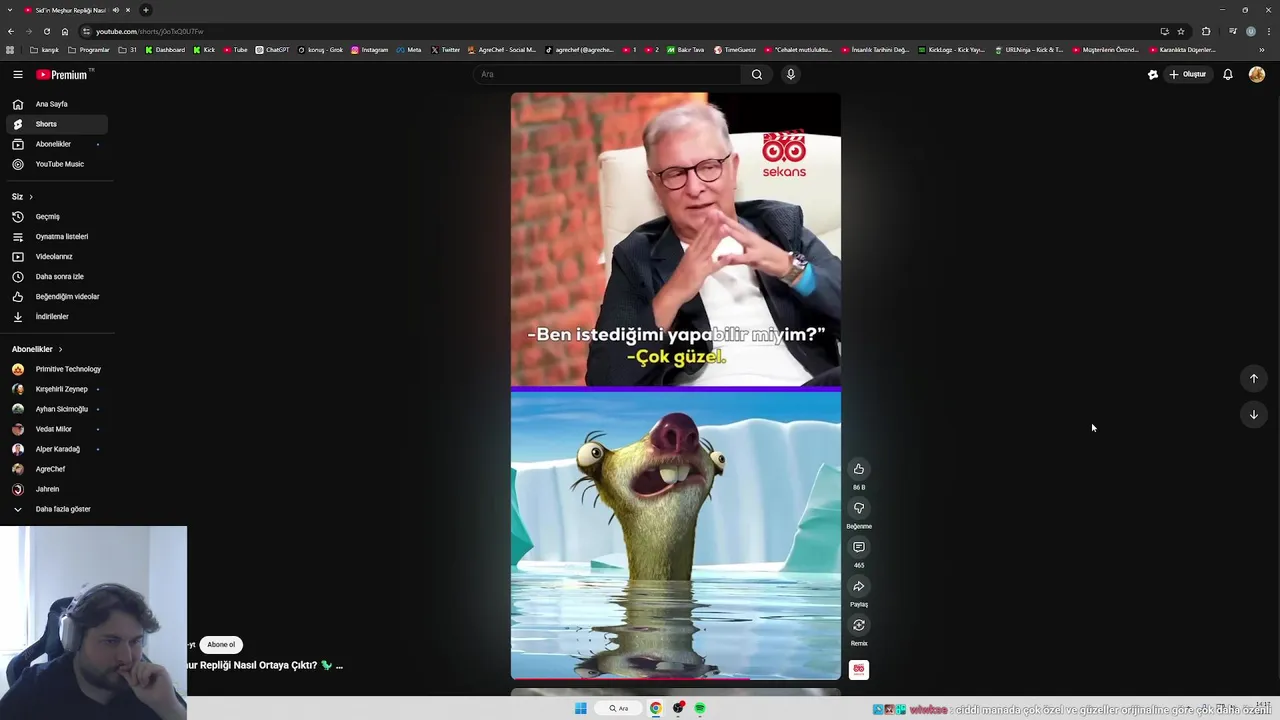Open Videolarınız in sidebar
Image resolution: width=1280 pixels, height=720 pixels.
pyautogui.click(x=56, y=256)
